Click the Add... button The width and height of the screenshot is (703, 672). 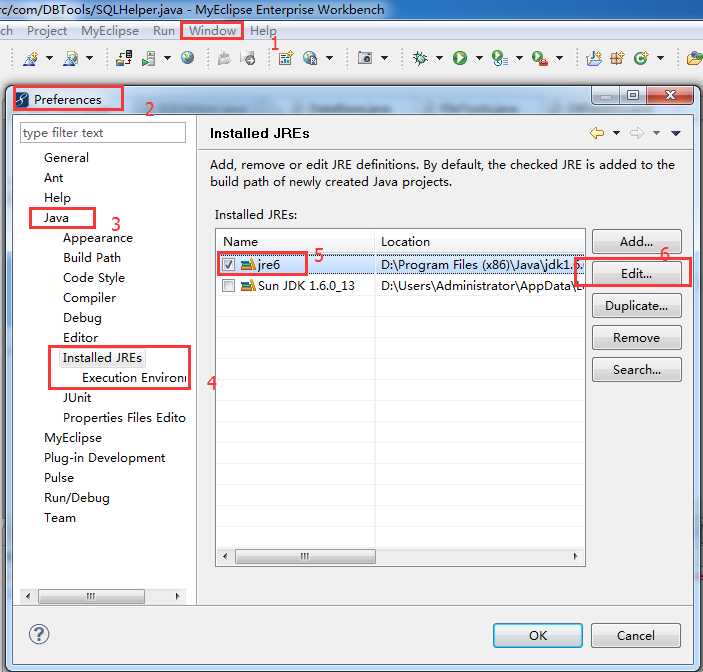[637, 242]
